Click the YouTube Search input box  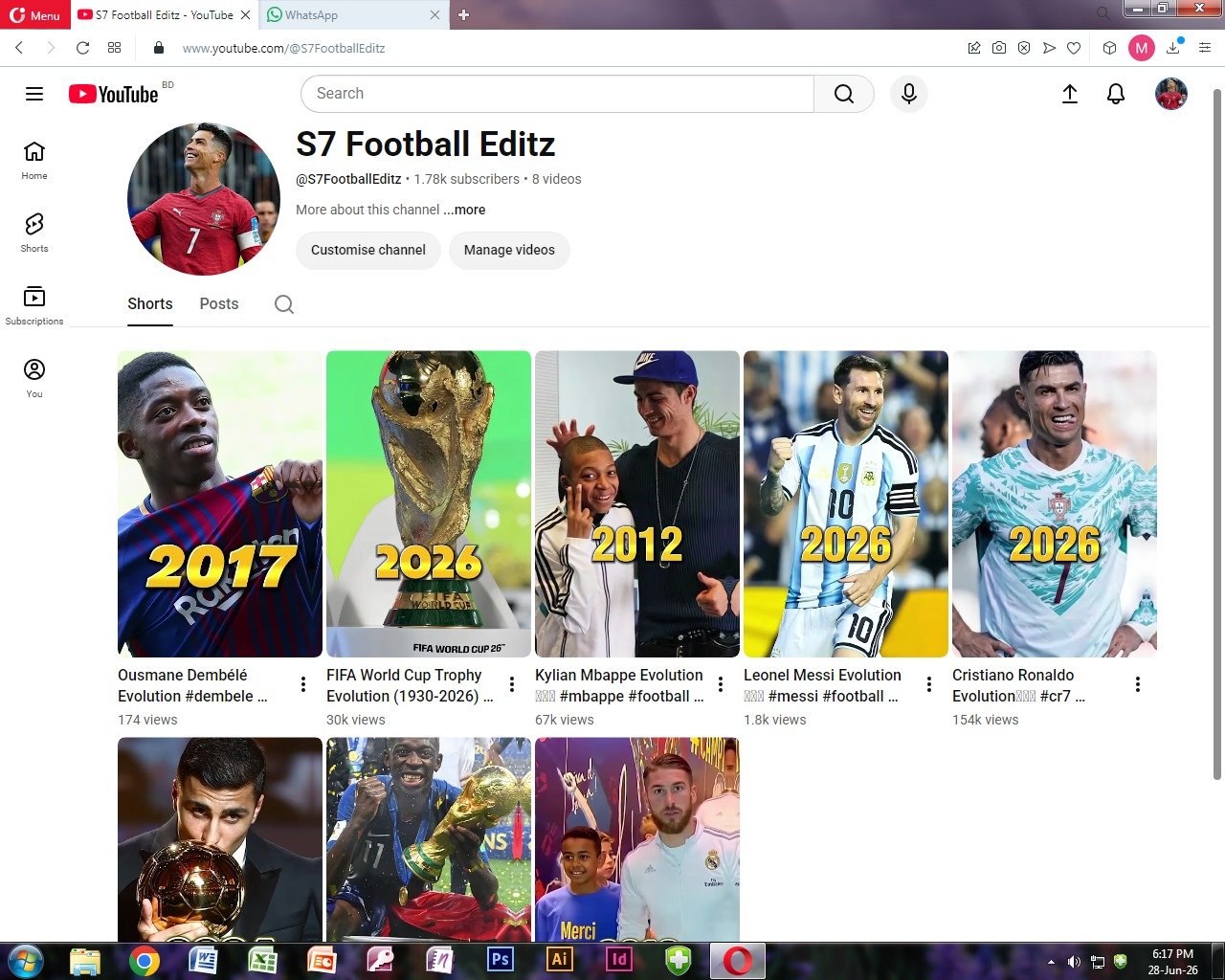click(557, 94)
